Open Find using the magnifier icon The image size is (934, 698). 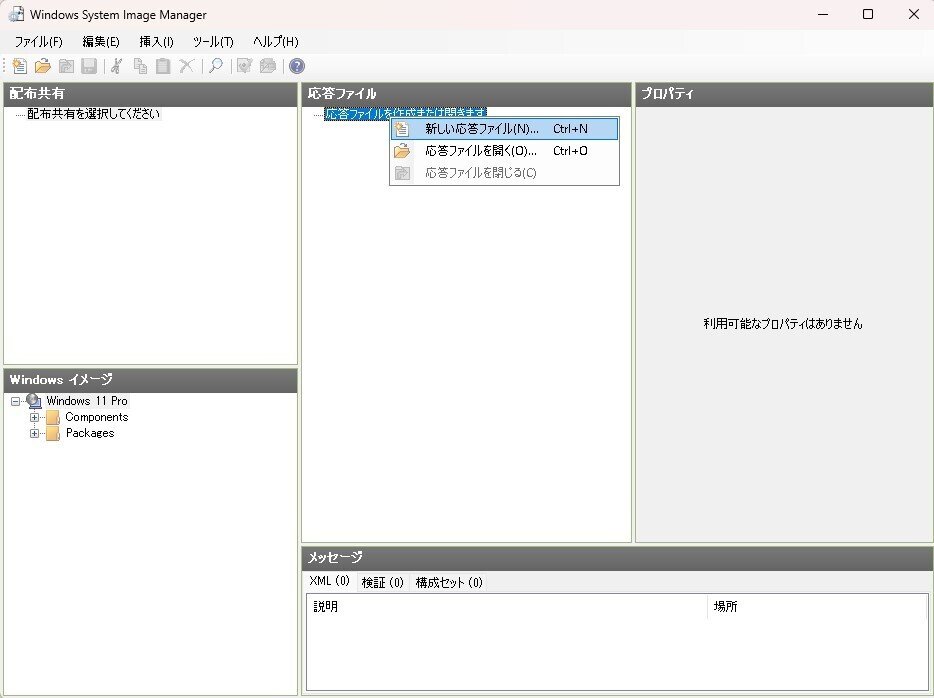tap(216, 66)
